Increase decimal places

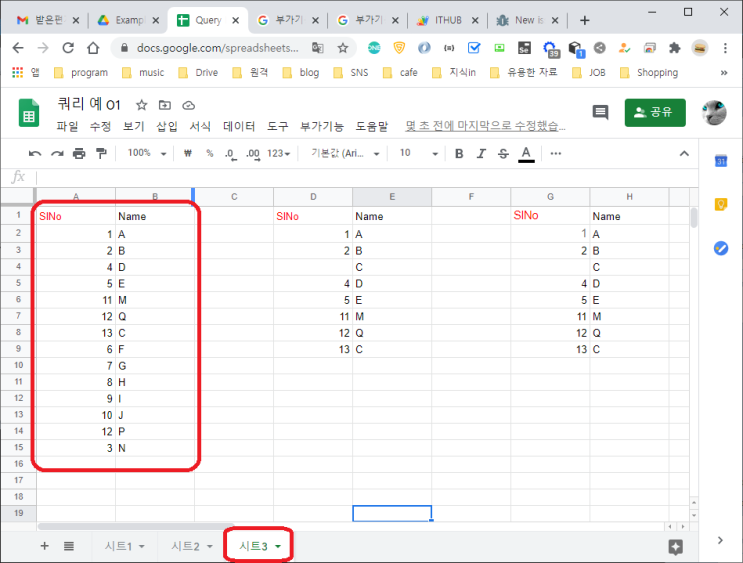coord(253,154)
